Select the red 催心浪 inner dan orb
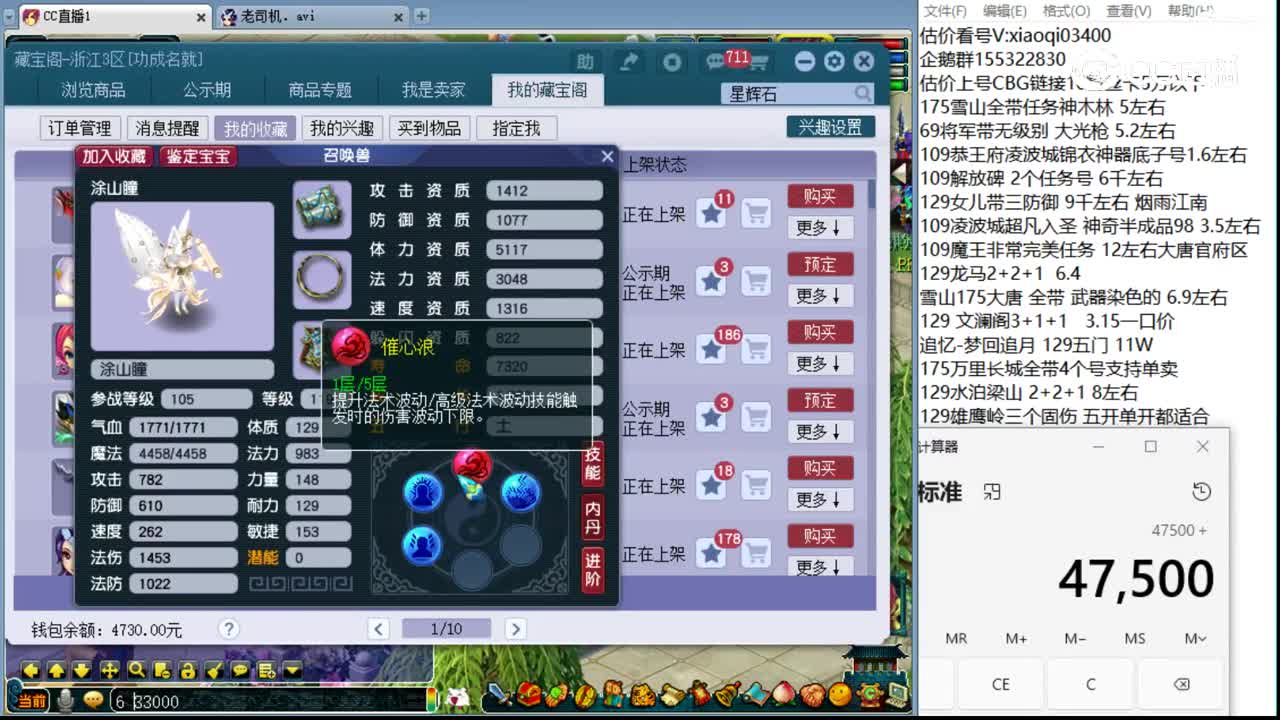1280x720 pixels. pos(472,463)
